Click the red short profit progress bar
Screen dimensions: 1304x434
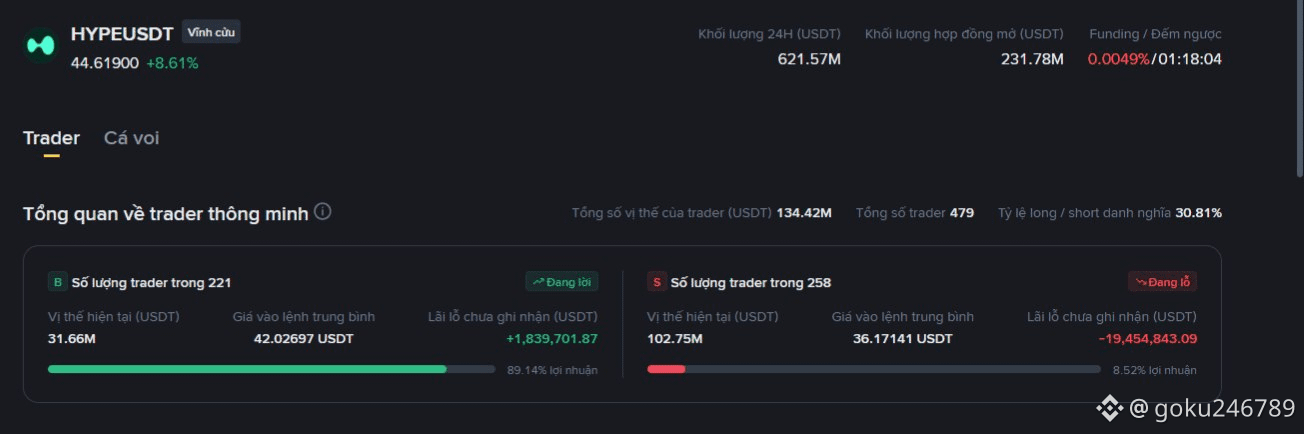coord(873,369)
